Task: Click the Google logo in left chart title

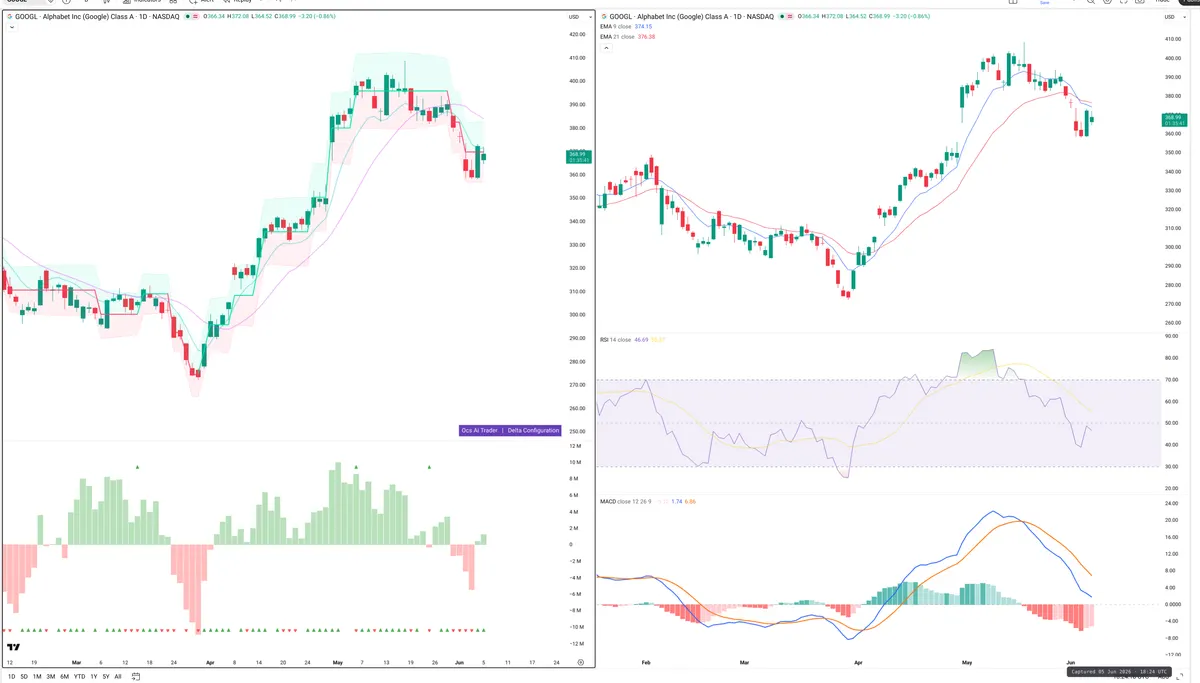Action: point(10,17)
